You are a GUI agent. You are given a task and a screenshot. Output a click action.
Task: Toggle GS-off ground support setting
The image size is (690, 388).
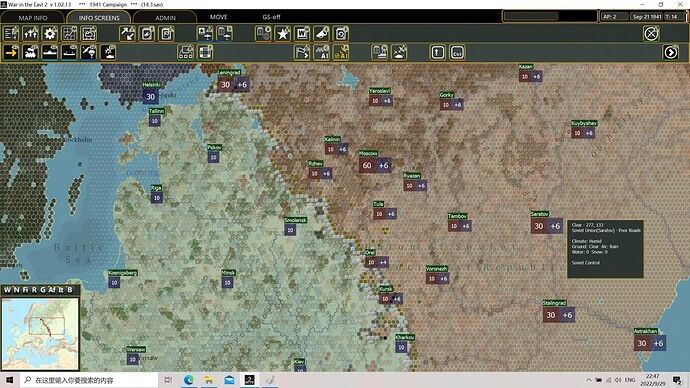[271, 17]
